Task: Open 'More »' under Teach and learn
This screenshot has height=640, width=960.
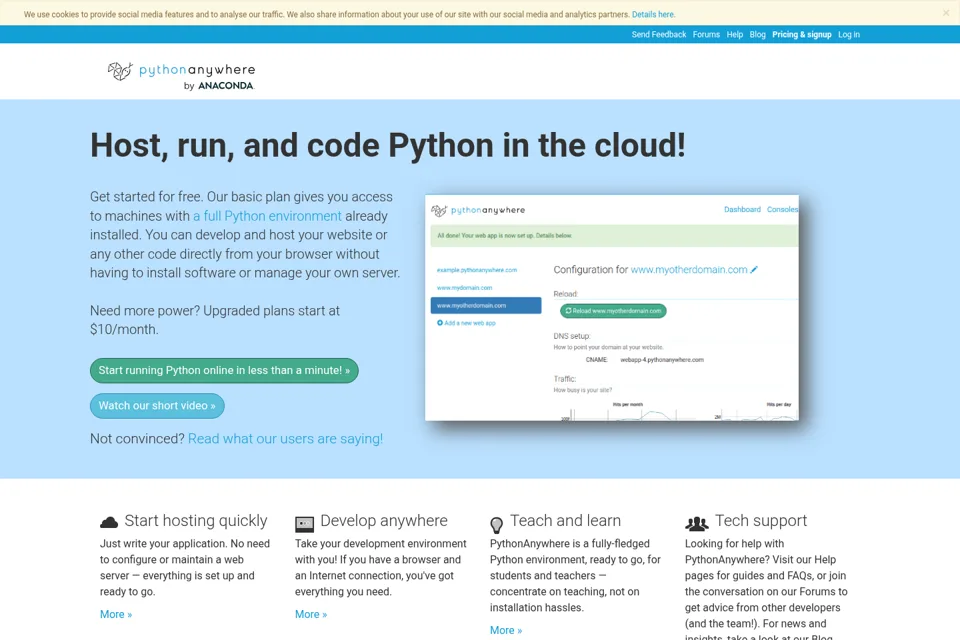Action: 506,630
